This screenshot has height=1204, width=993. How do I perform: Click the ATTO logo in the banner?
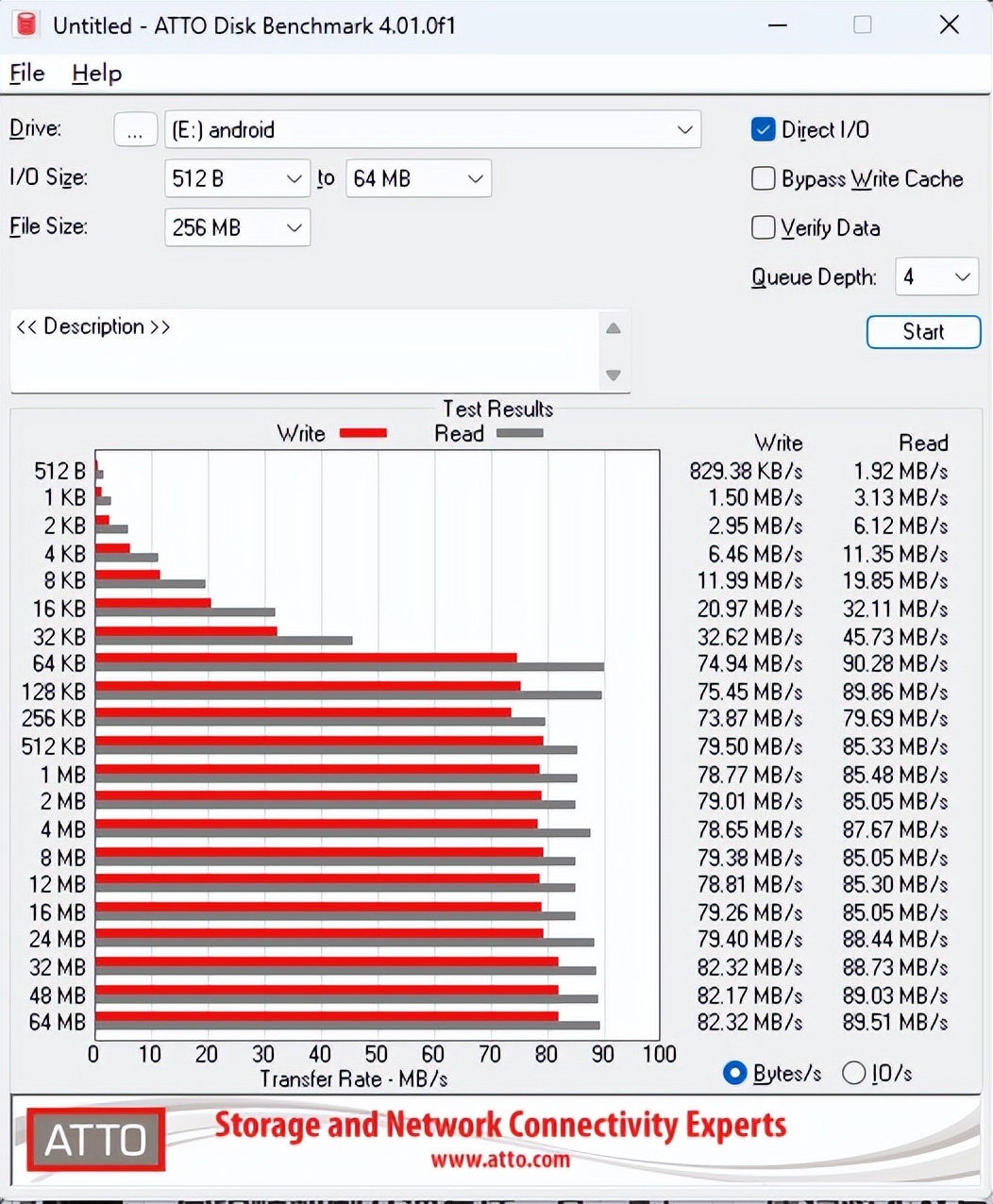(x=96, y=1140)
